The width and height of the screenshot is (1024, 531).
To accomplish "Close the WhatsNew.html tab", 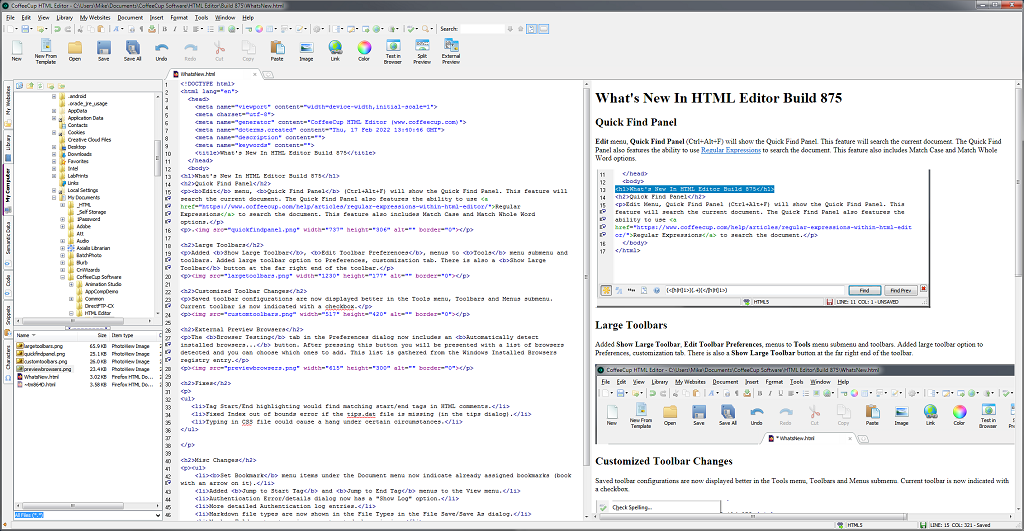I will (255, 74).
